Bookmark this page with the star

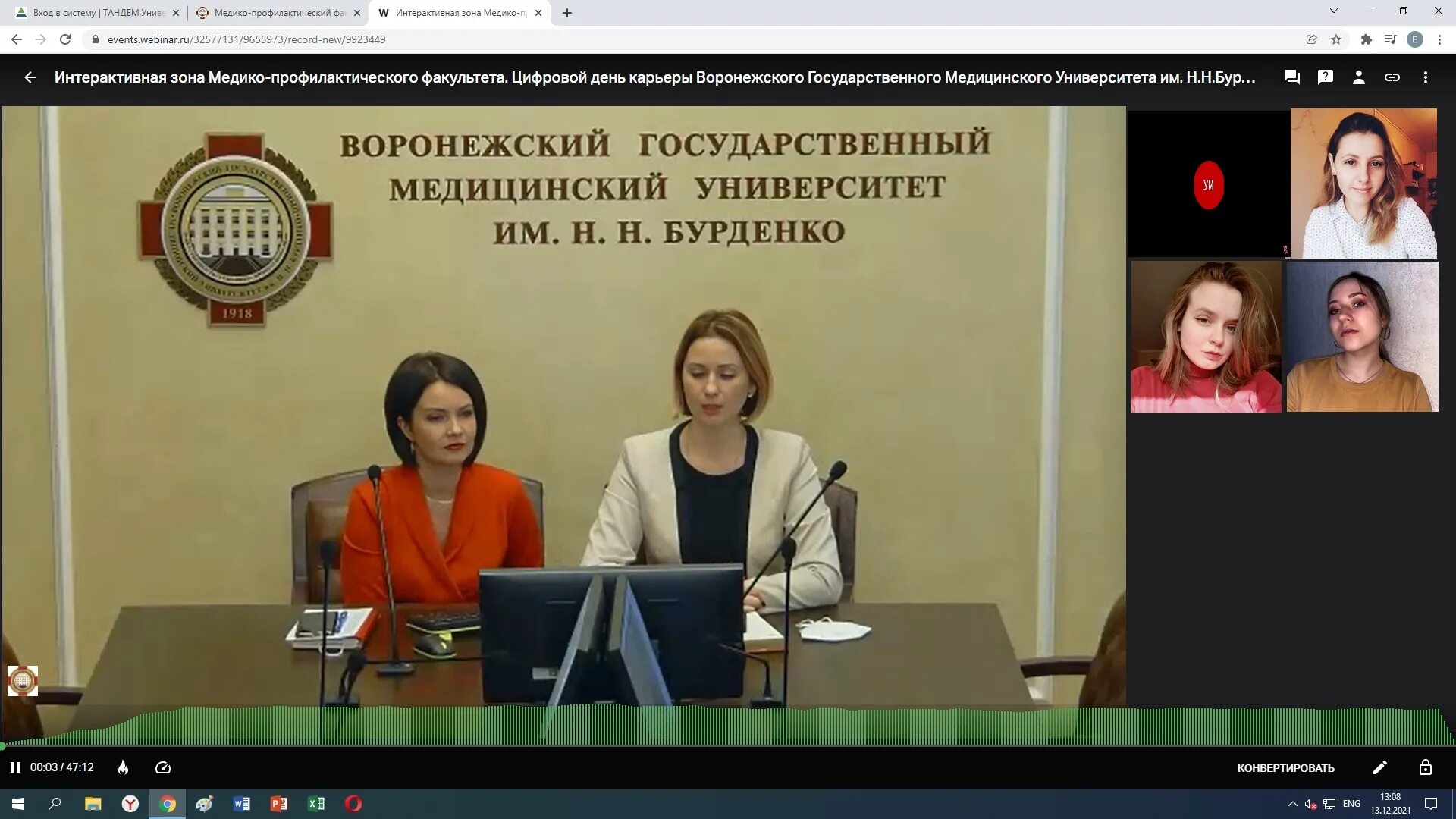[1336, 39]
